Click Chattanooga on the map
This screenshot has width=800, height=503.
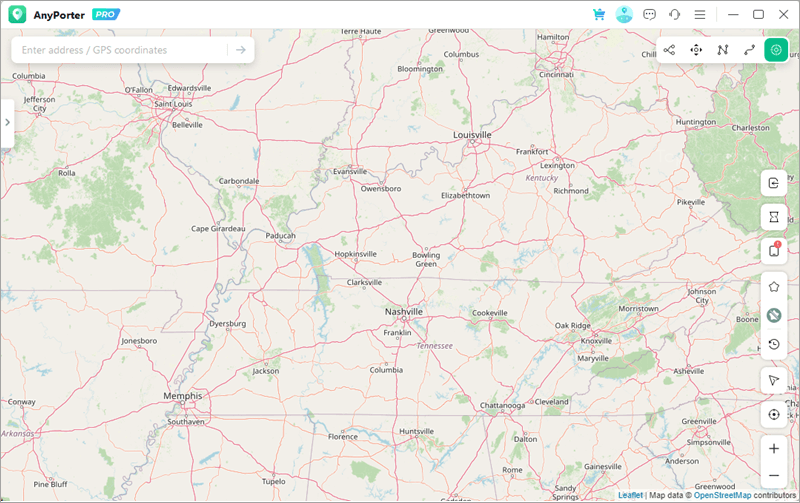pyautogui.click(x=502, y=406)
